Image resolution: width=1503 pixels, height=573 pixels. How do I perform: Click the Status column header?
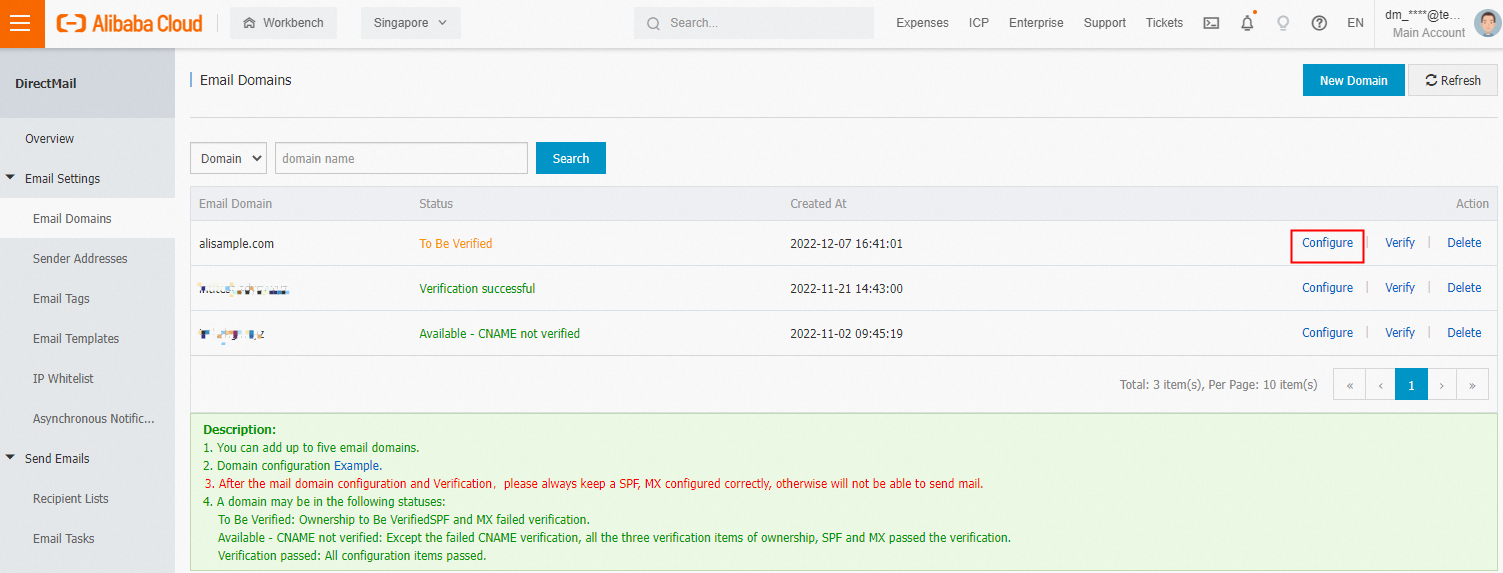click(x=436, y=203)
